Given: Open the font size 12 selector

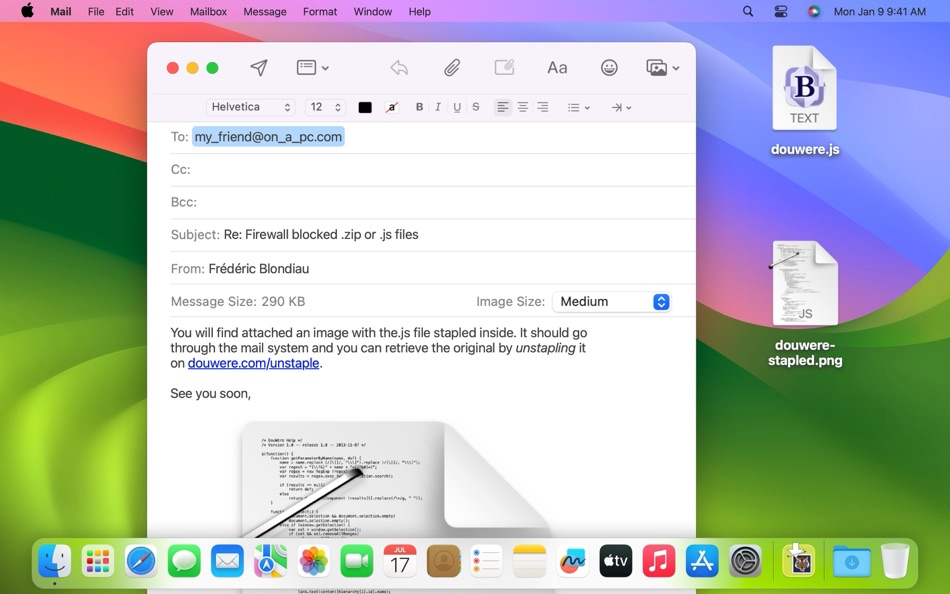Looking at the screenshot, I should click(x=325, y=107).
